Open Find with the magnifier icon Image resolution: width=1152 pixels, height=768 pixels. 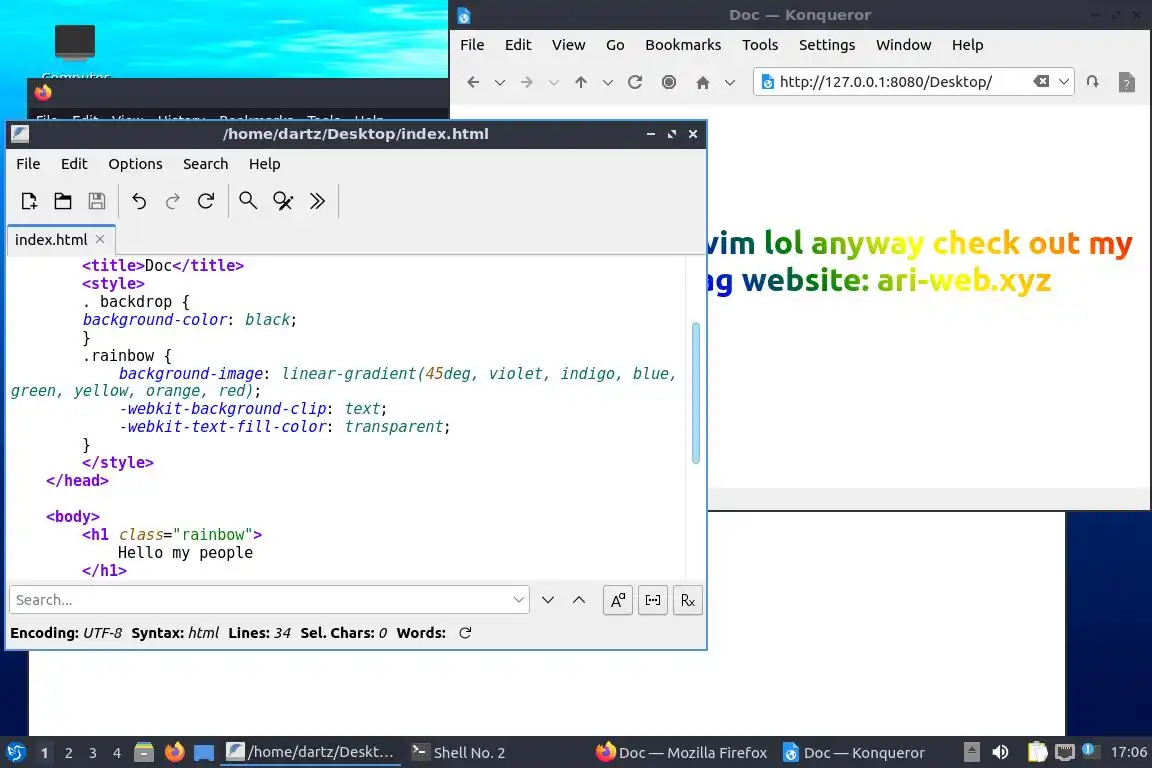click(x=248, y=201)
